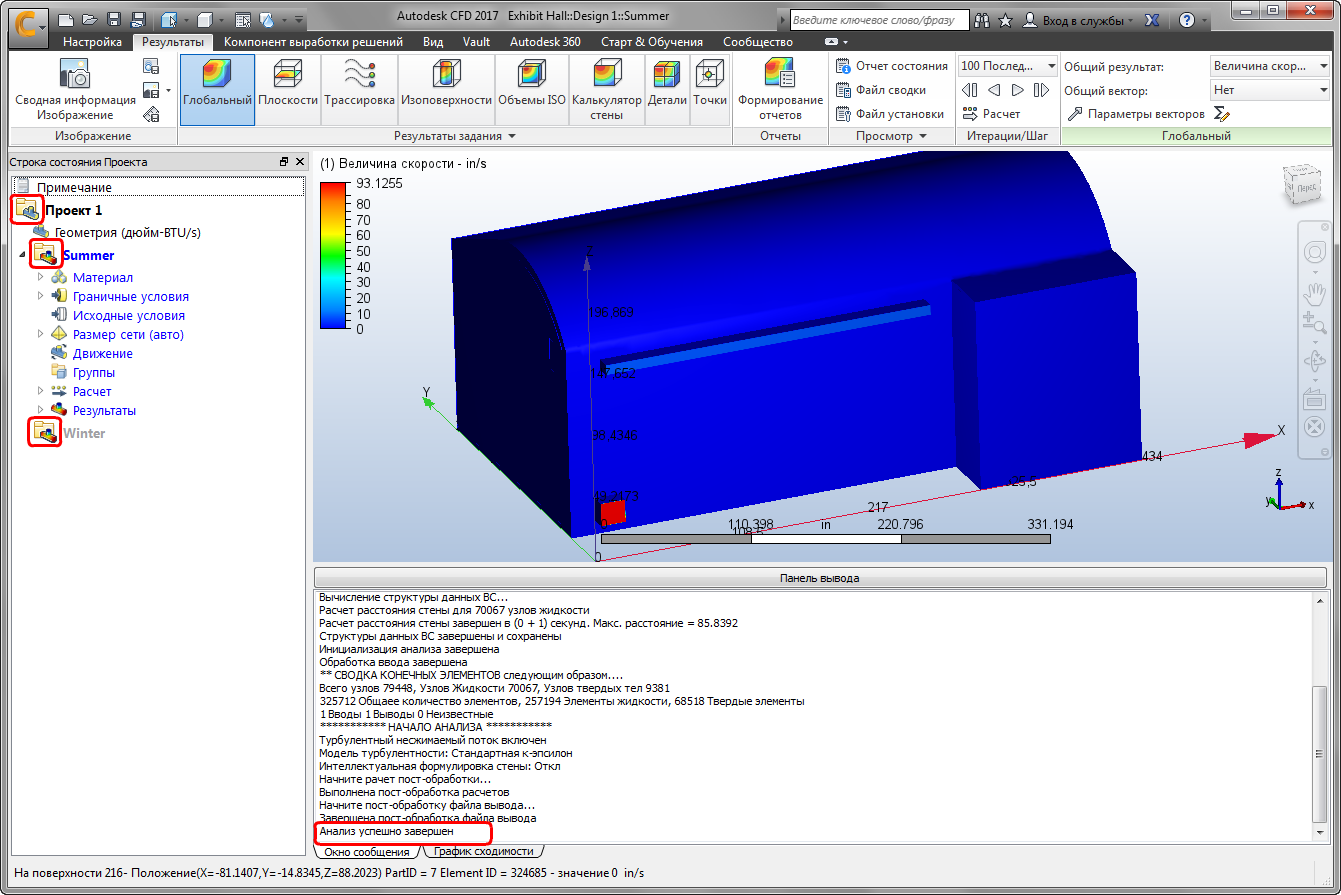Open the Калькулятор стены tool
This screenshot has height=895, width=1341.
click(x=607, y=89)
